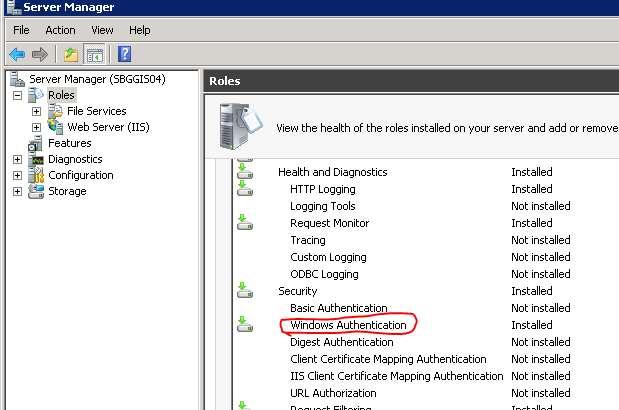Select File Services in the tree
This screenshot has width=619, height=410.
(x=97, y=111)
